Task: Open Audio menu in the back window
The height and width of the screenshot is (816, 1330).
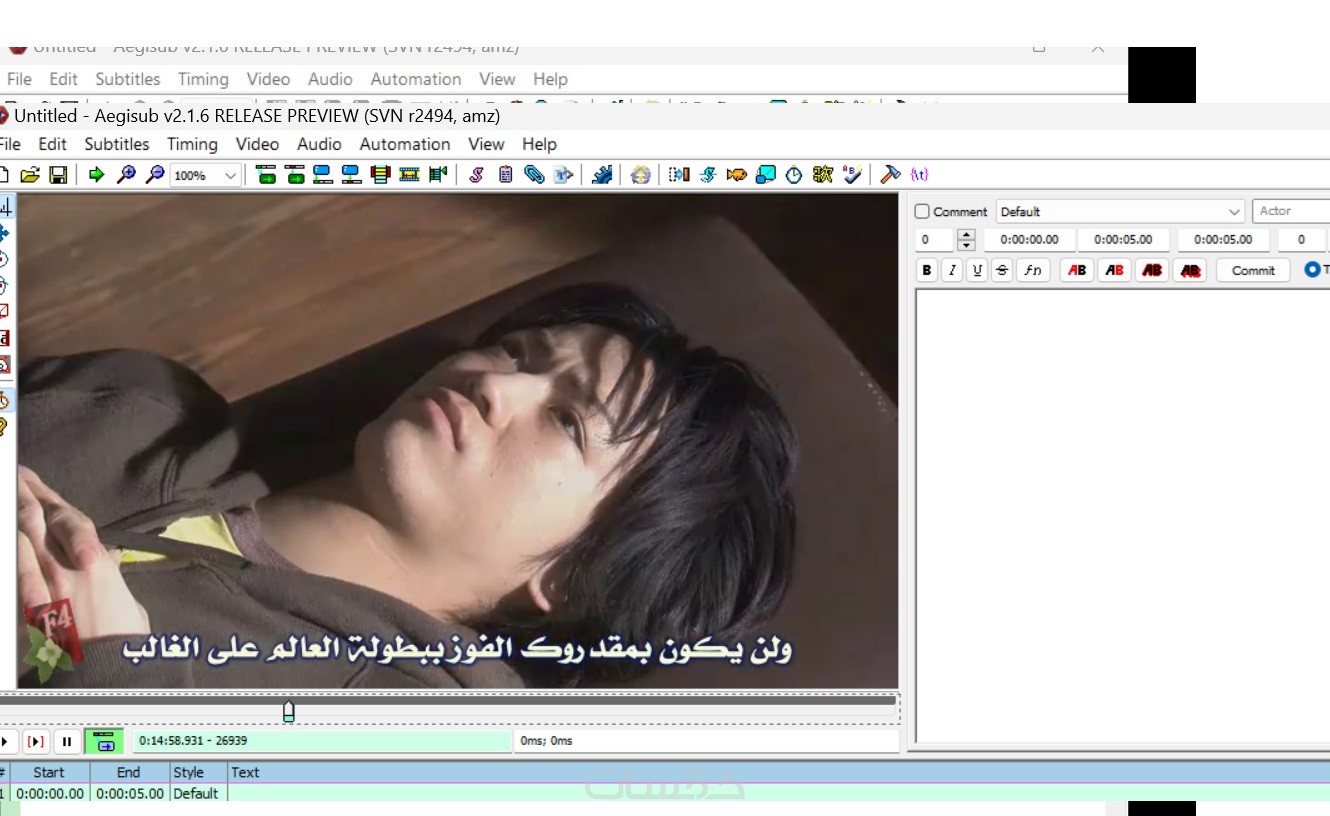Action: click(x=330, y=79)
